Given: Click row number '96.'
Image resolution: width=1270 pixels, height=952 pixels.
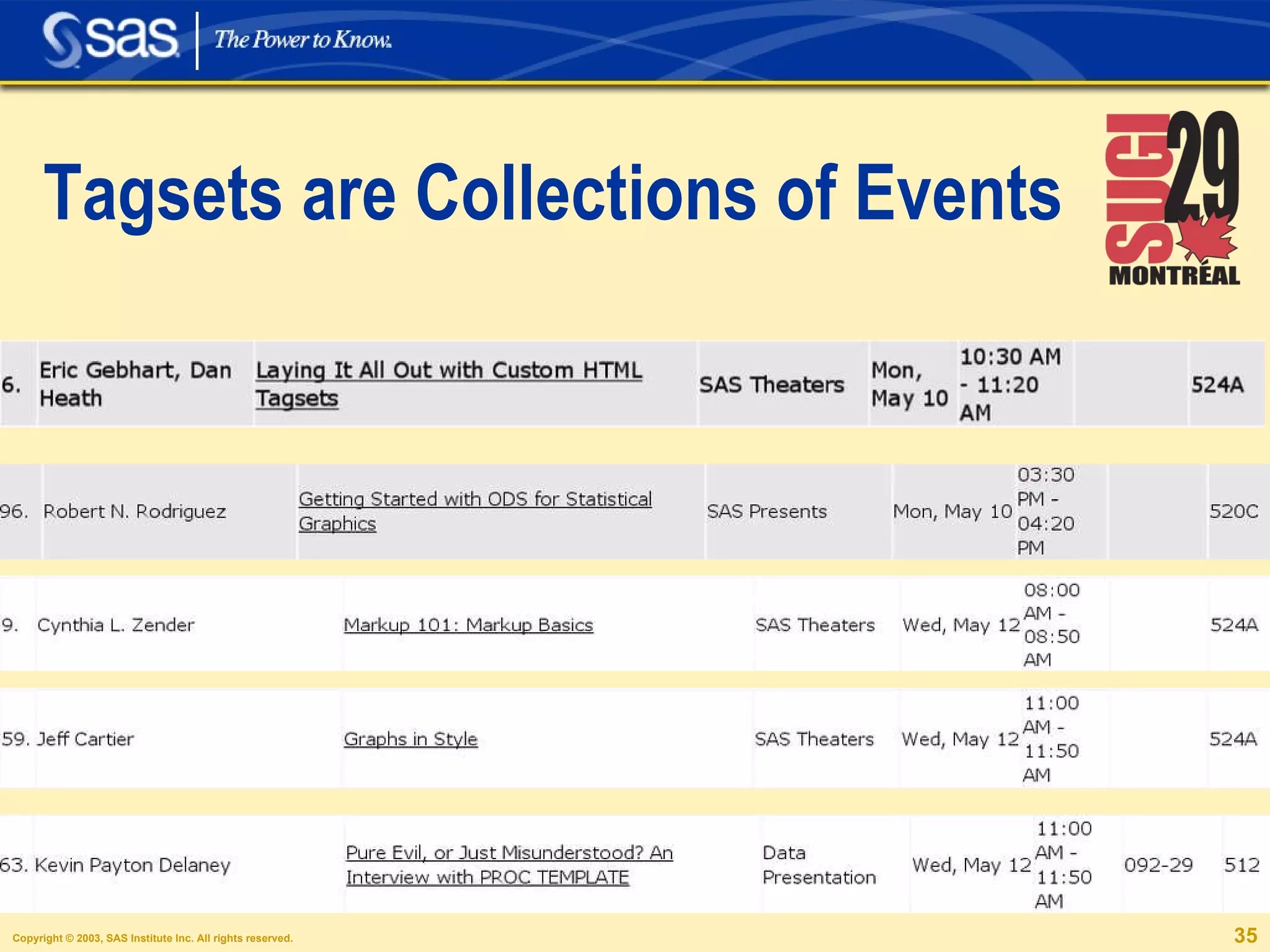Looking at the screenshot, I should 14,511.
